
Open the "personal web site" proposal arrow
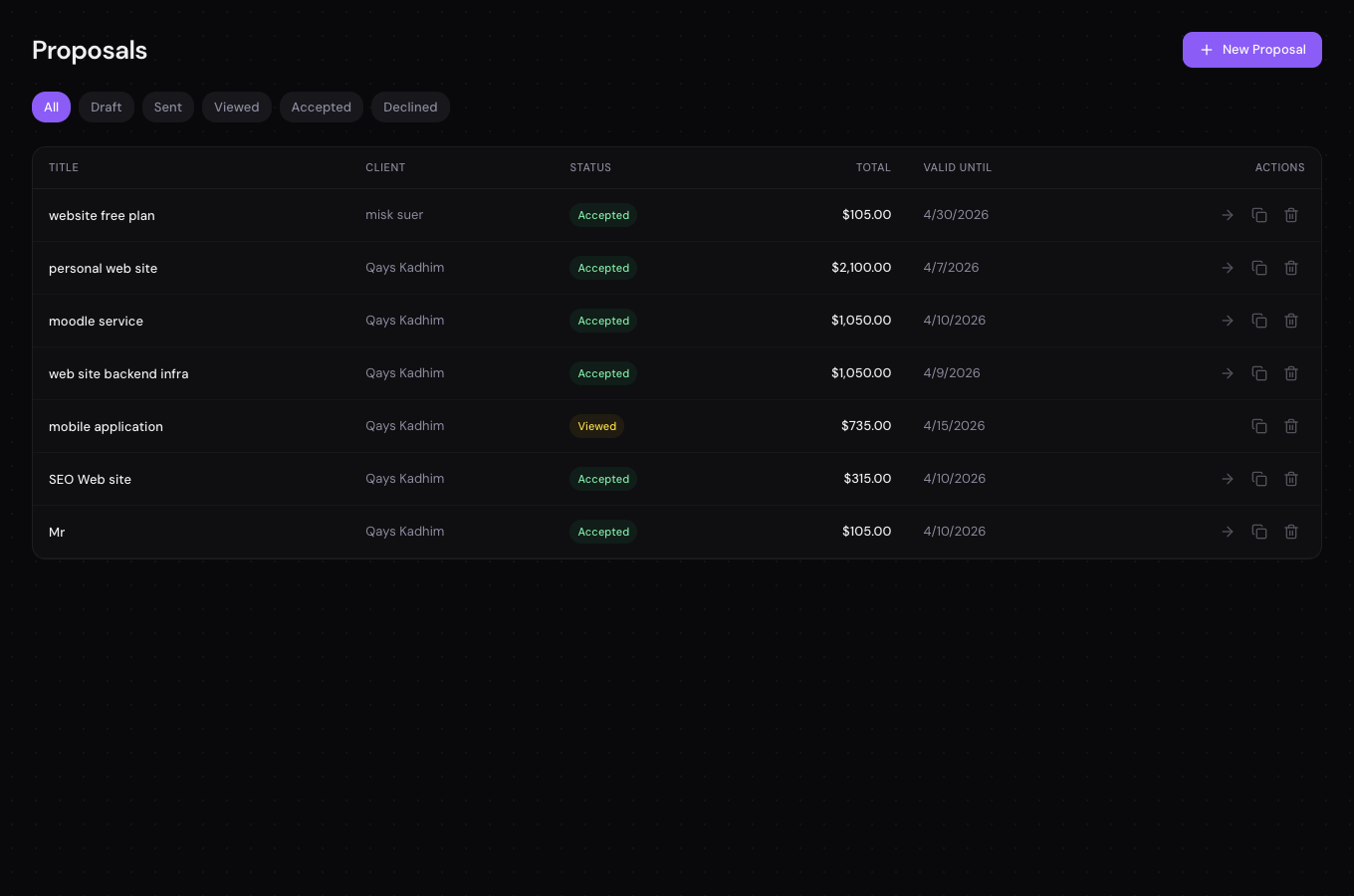(x=1228, y=268)
